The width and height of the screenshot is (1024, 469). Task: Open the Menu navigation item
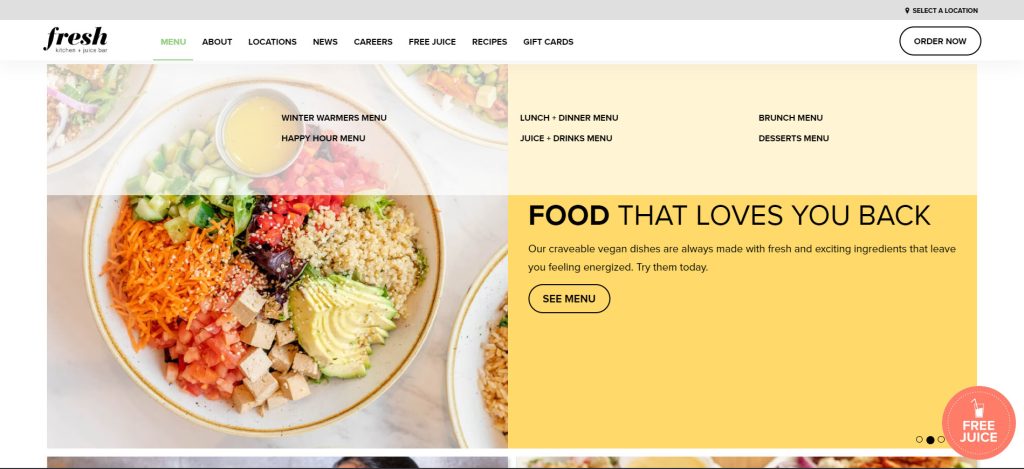(173, 42)
